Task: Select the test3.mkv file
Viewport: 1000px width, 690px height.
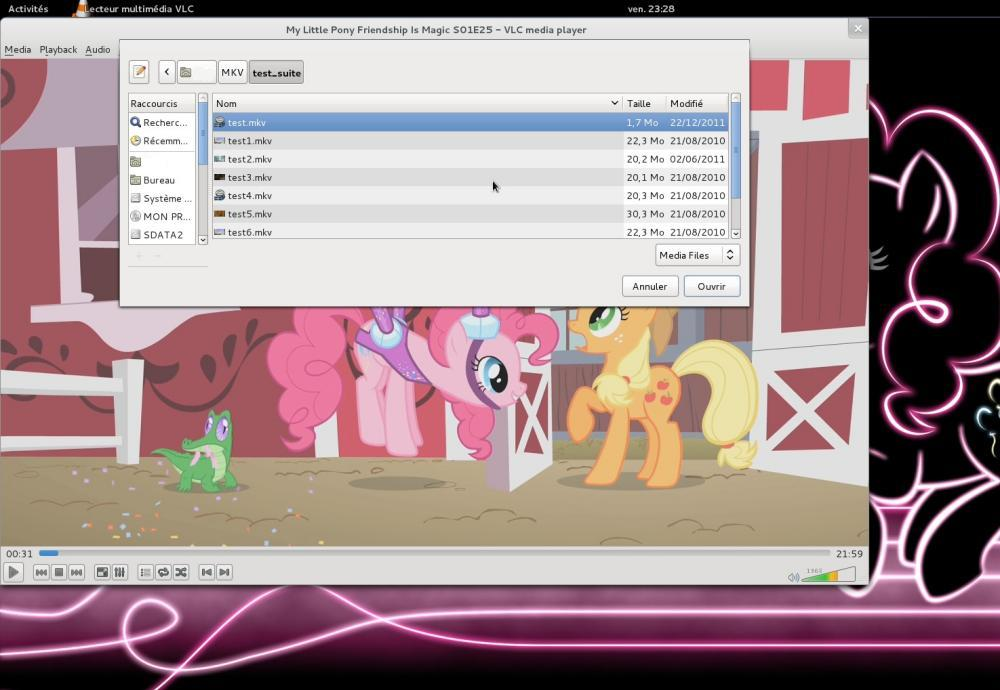Action: [x=250, y=177]
